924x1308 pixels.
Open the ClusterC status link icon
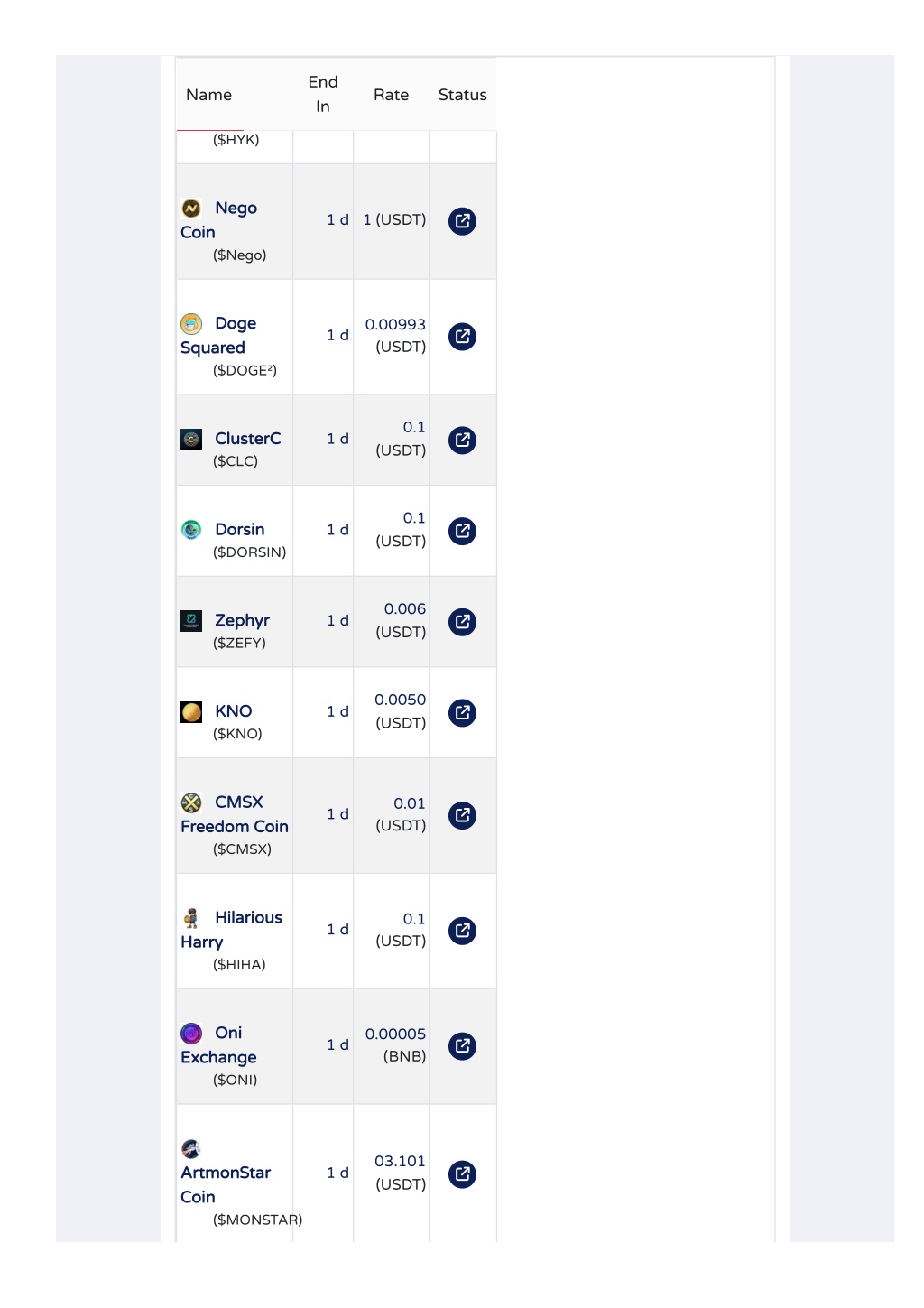462,441
